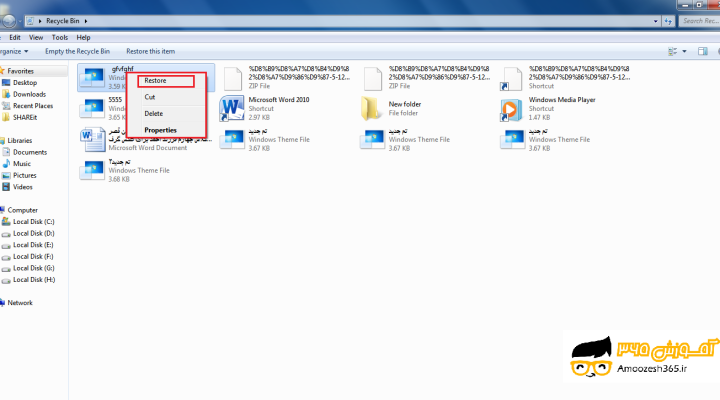
Task: Expand the address bar history dropdown
Action: (655, 21)
